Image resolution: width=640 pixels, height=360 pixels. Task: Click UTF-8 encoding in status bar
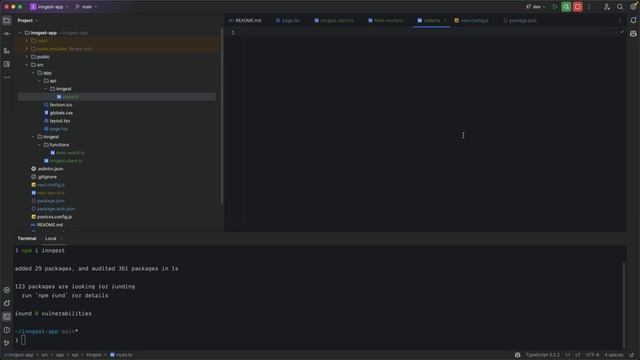pos(592,355)
